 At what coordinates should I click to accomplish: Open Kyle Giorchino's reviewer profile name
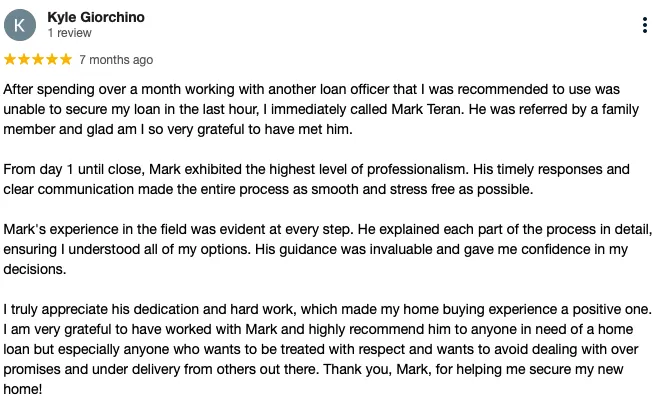pyautogui.click(x=96, y=17)
